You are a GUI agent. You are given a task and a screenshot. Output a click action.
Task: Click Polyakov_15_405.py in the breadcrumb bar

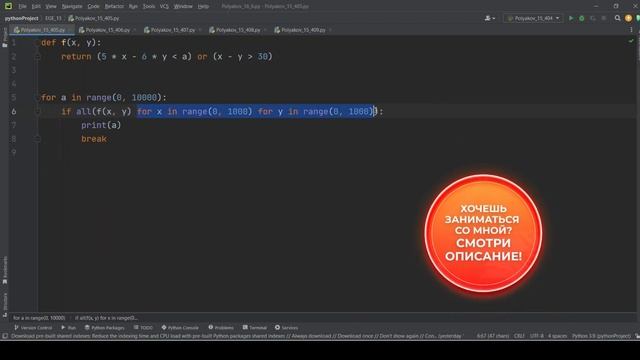click(94, 18)
